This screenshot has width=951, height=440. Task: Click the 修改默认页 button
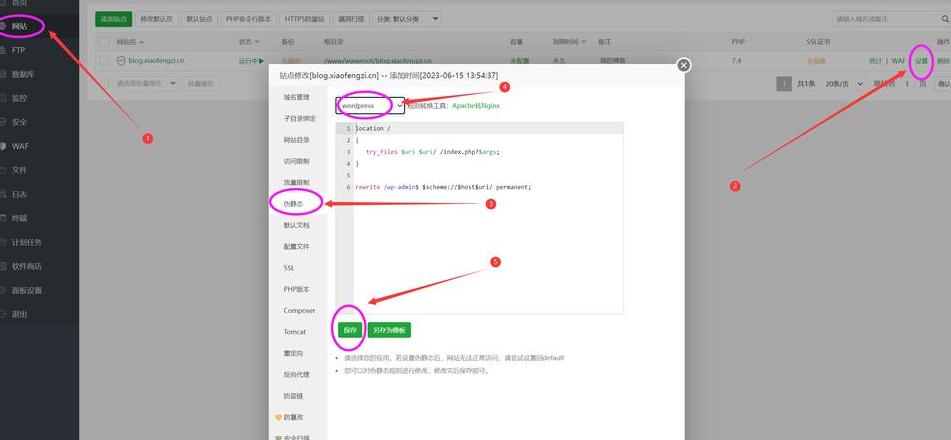point(156,19)
